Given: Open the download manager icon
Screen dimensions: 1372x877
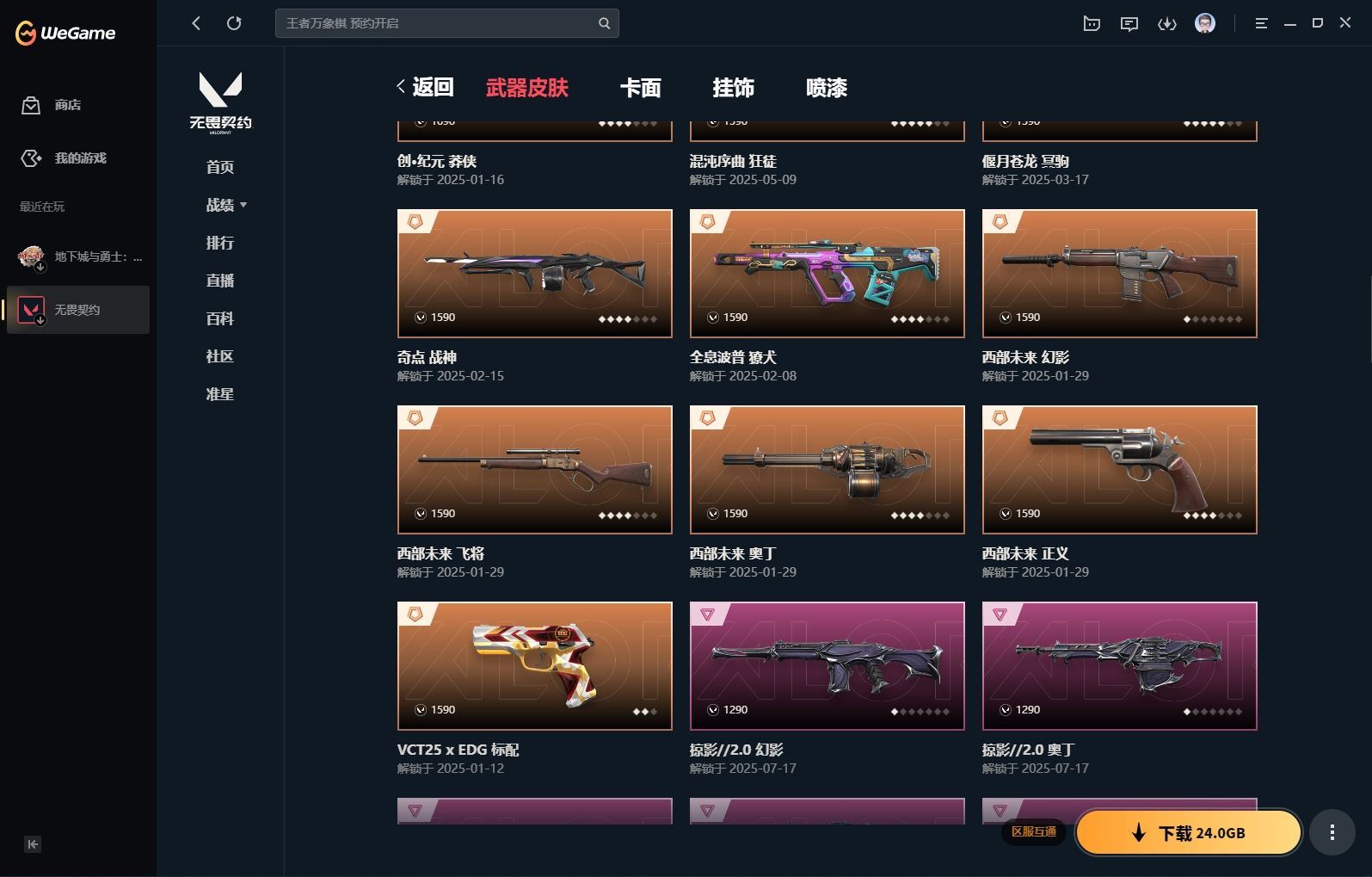Looking at the screenshot, I should pos(1167,24).
